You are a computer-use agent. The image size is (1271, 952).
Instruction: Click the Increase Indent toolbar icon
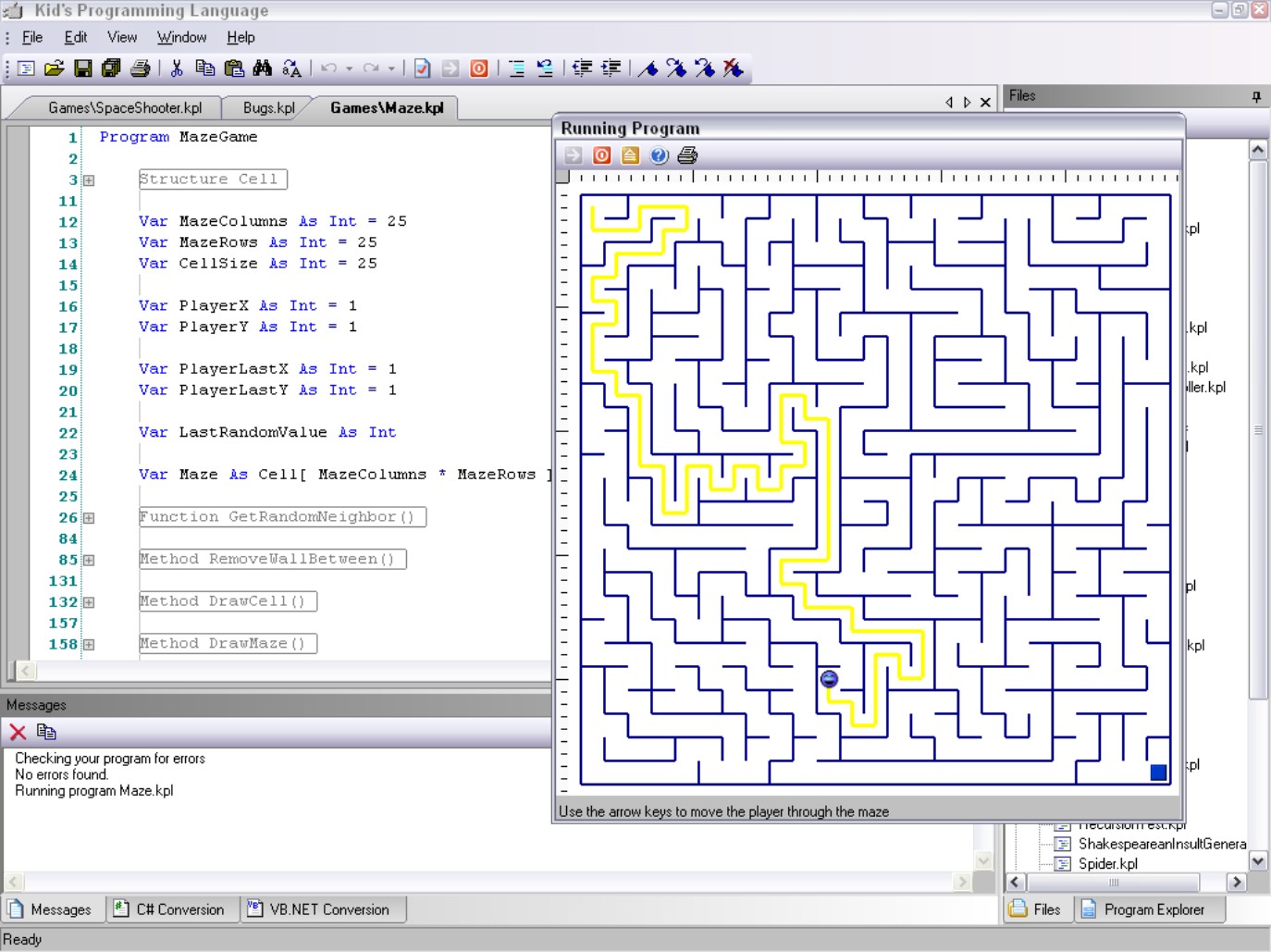[611, 68]
